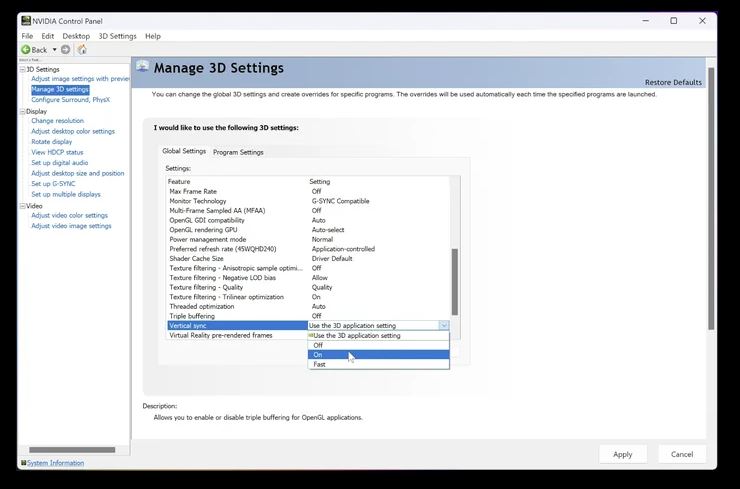Image resolution: width=740 pixels, height=489 pixels.
Task: Open the File menu
Action: (27, 36)
